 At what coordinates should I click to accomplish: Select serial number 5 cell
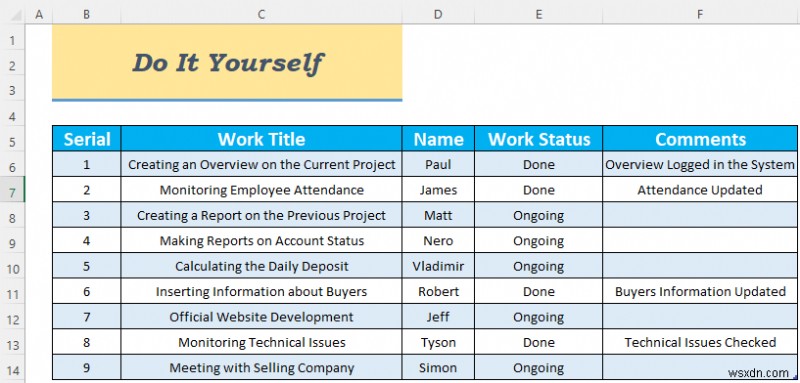coord(87,266)
